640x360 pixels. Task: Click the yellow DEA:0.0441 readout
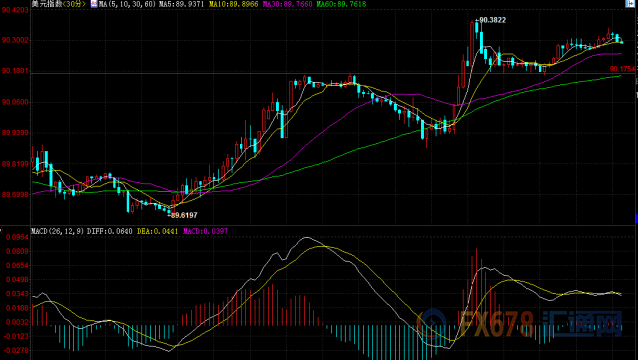pyautogui.click(x=158, y=231)
